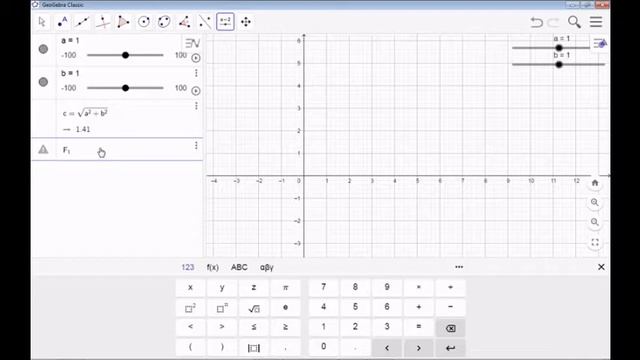Open more options for b row
Screen dimensions: 640x360
[196, 73]
